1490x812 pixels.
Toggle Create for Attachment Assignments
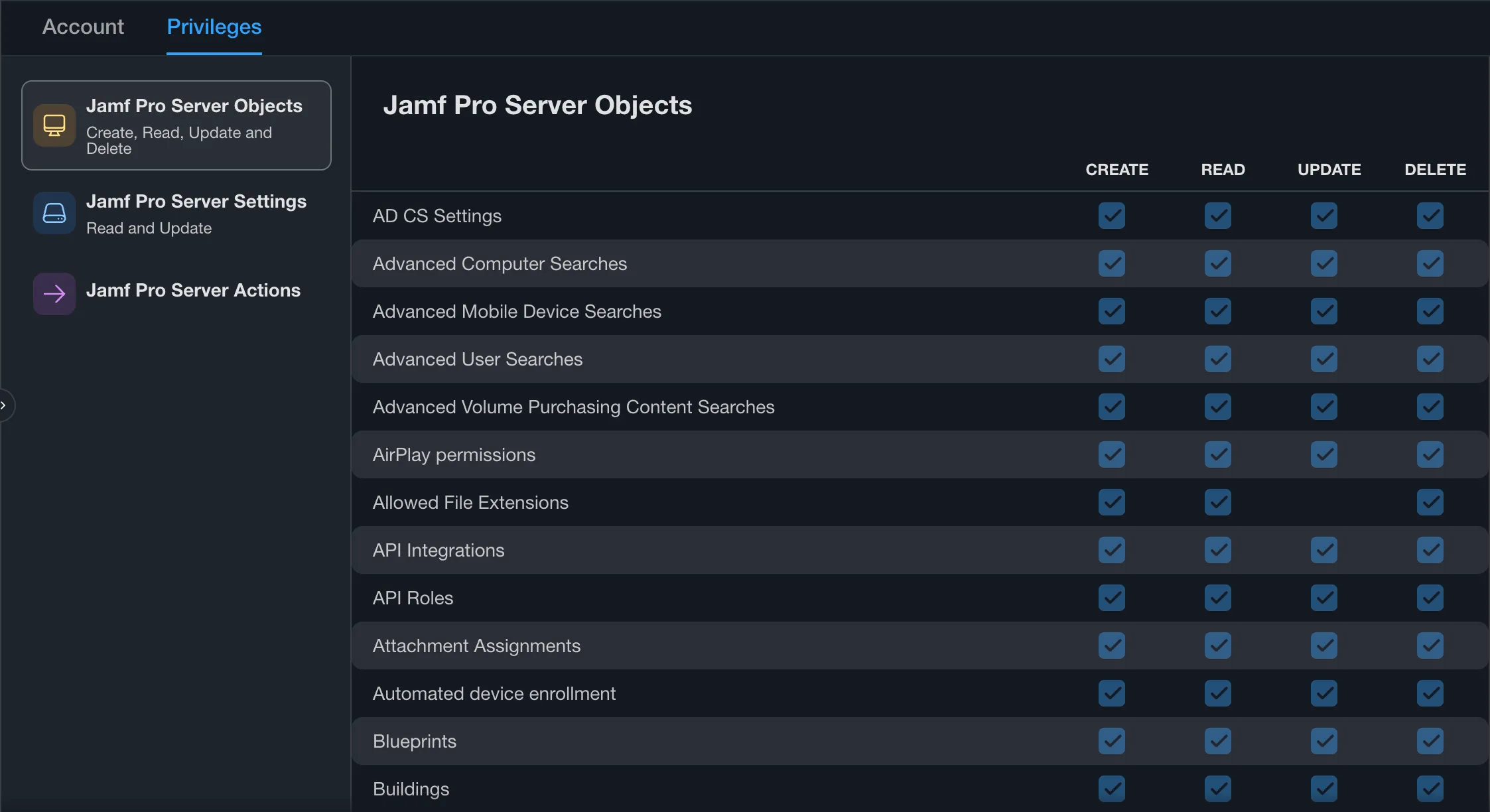pos(1112,645)
